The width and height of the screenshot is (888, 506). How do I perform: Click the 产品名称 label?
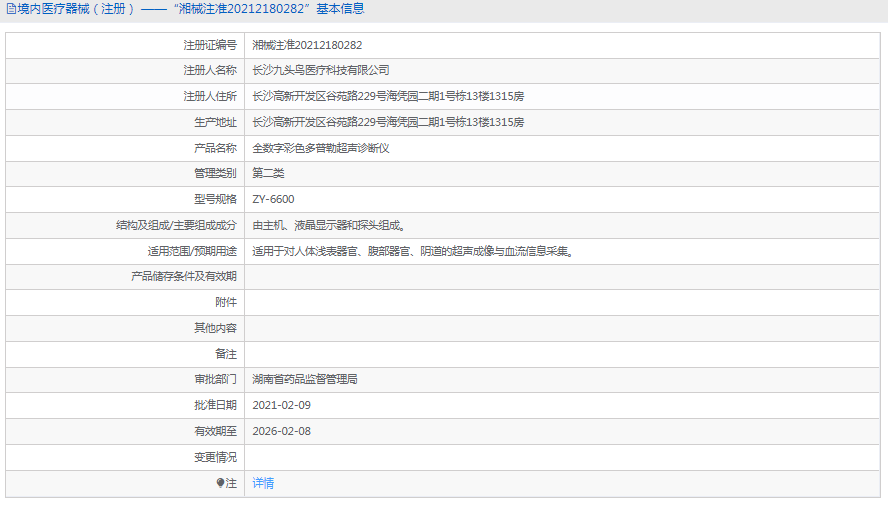coord(215,148)
